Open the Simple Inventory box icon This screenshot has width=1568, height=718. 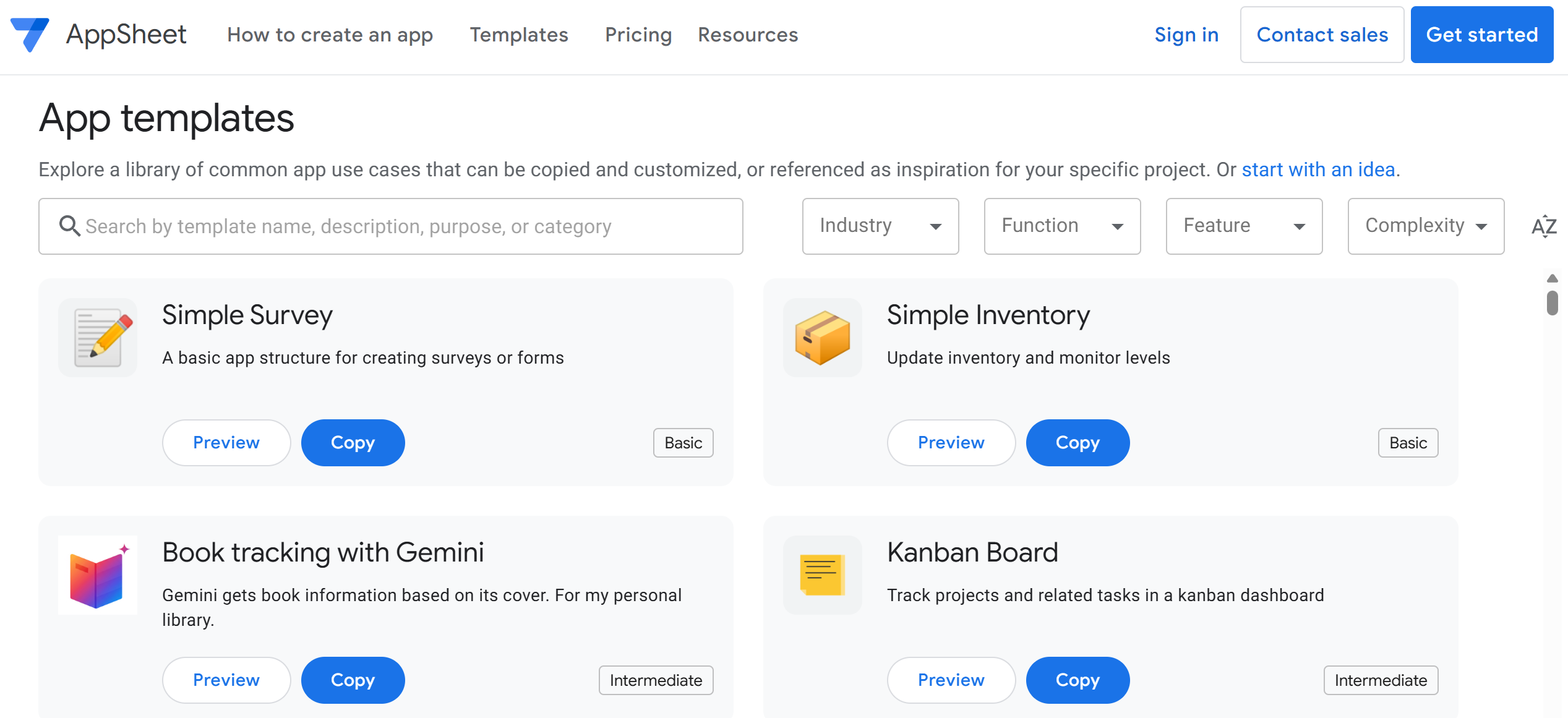[x=823, y=338]
